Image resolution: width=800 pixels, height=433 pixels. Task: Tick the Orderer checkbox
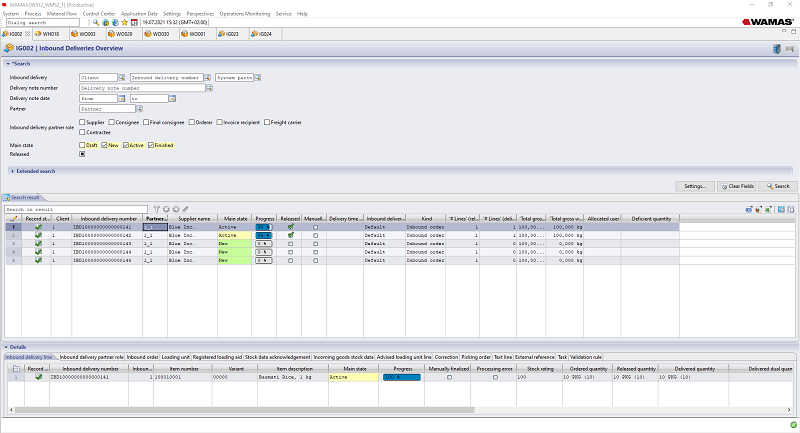pos(192,122)
